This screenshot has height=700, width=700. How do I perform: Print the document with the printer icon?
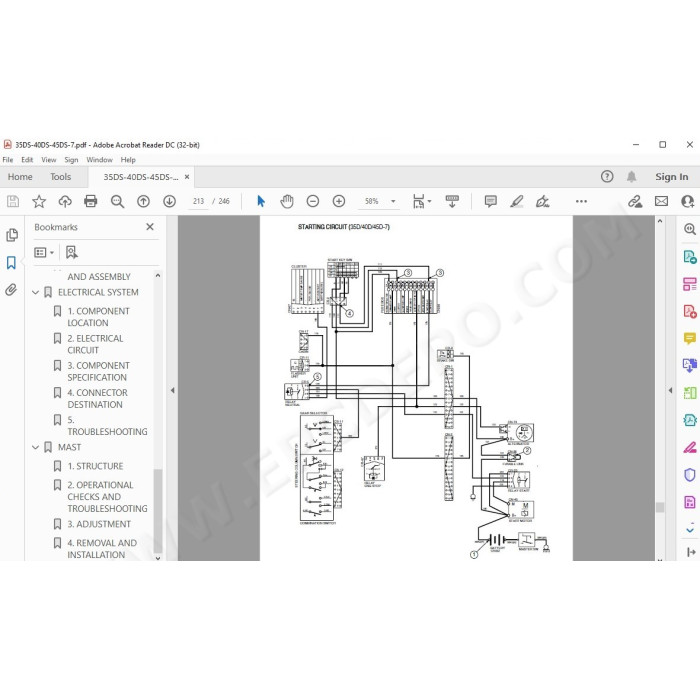91,201
